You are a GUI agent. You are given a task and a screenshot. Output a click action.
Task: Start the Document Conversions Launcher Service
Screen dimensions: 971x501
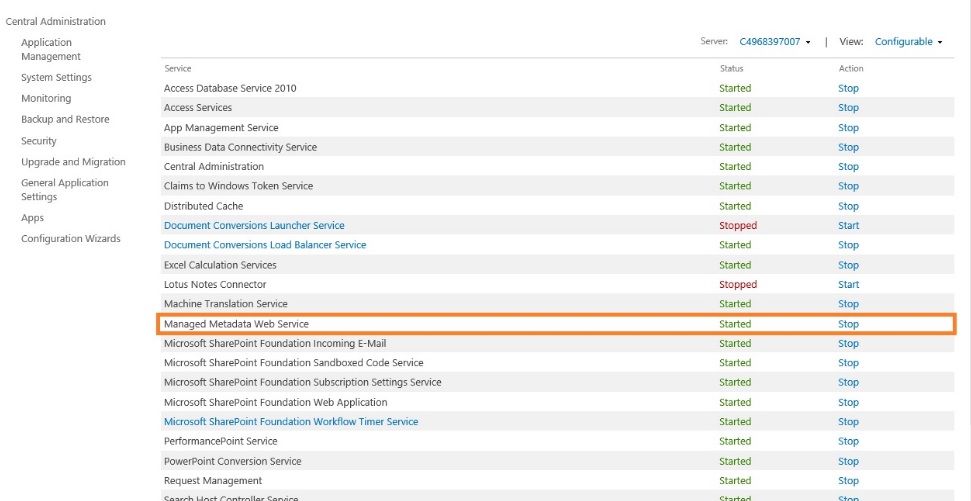[848, 226]
